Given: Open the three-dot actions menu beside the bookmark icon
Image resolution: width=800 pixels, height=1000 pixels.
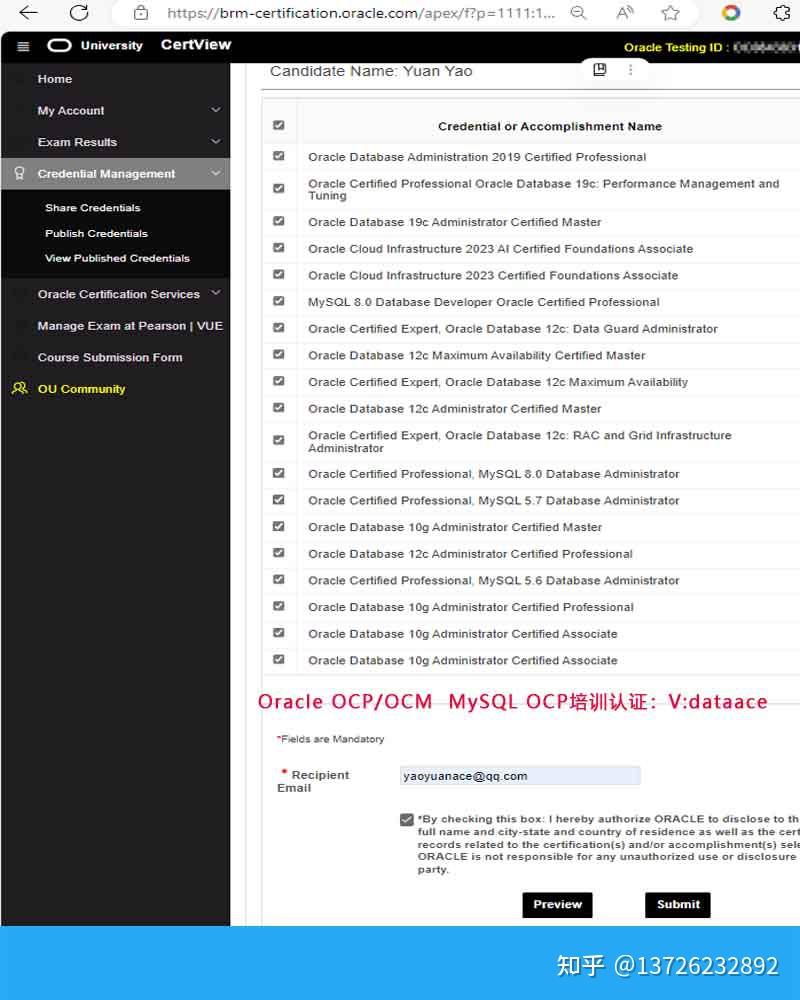Looking at the screenshot, I should [631, 70].
